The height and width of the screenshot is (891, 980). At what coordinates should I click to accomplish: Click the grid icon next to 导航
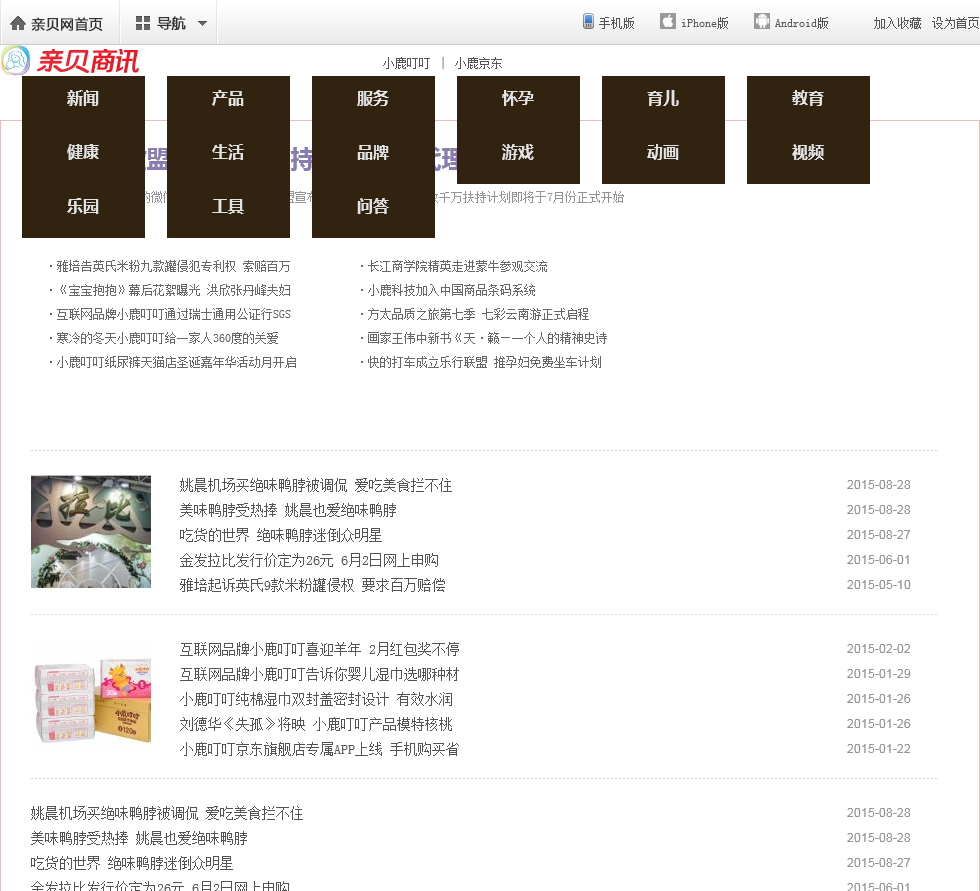click(x=142, y=23)
